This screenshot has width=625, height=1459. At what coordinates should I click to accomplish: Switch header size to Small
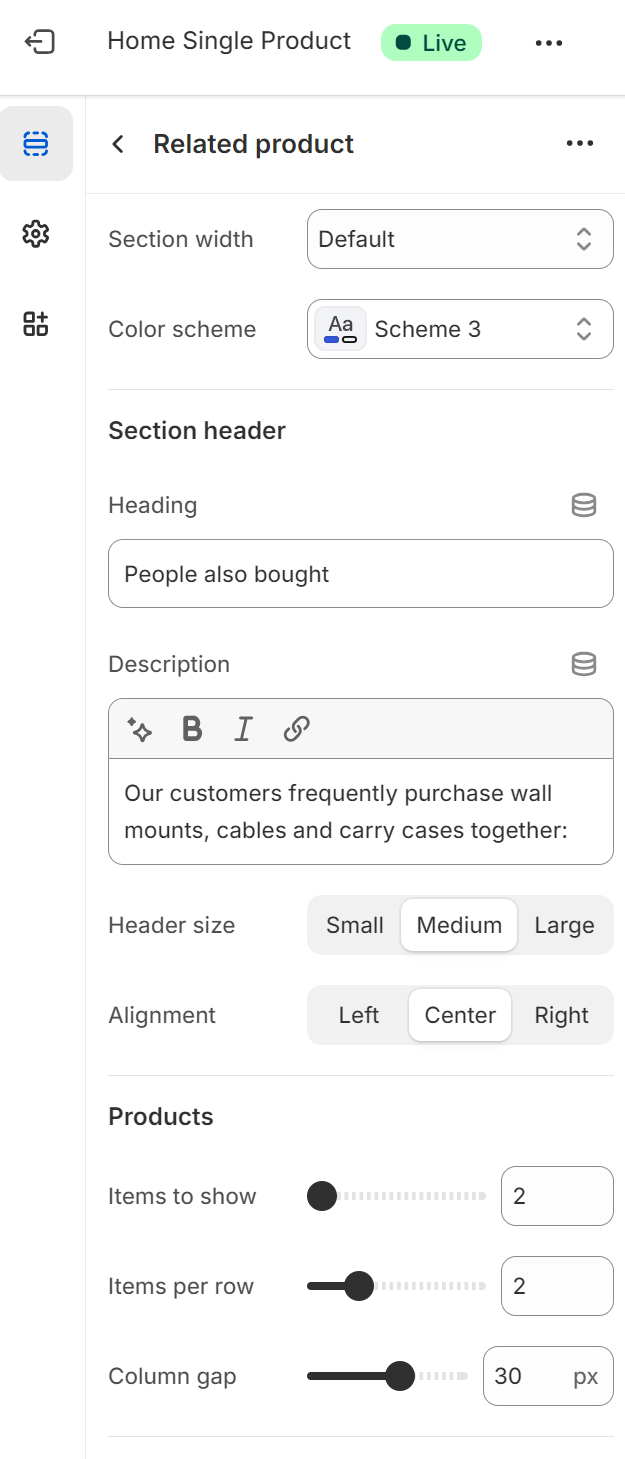point(355,925)
